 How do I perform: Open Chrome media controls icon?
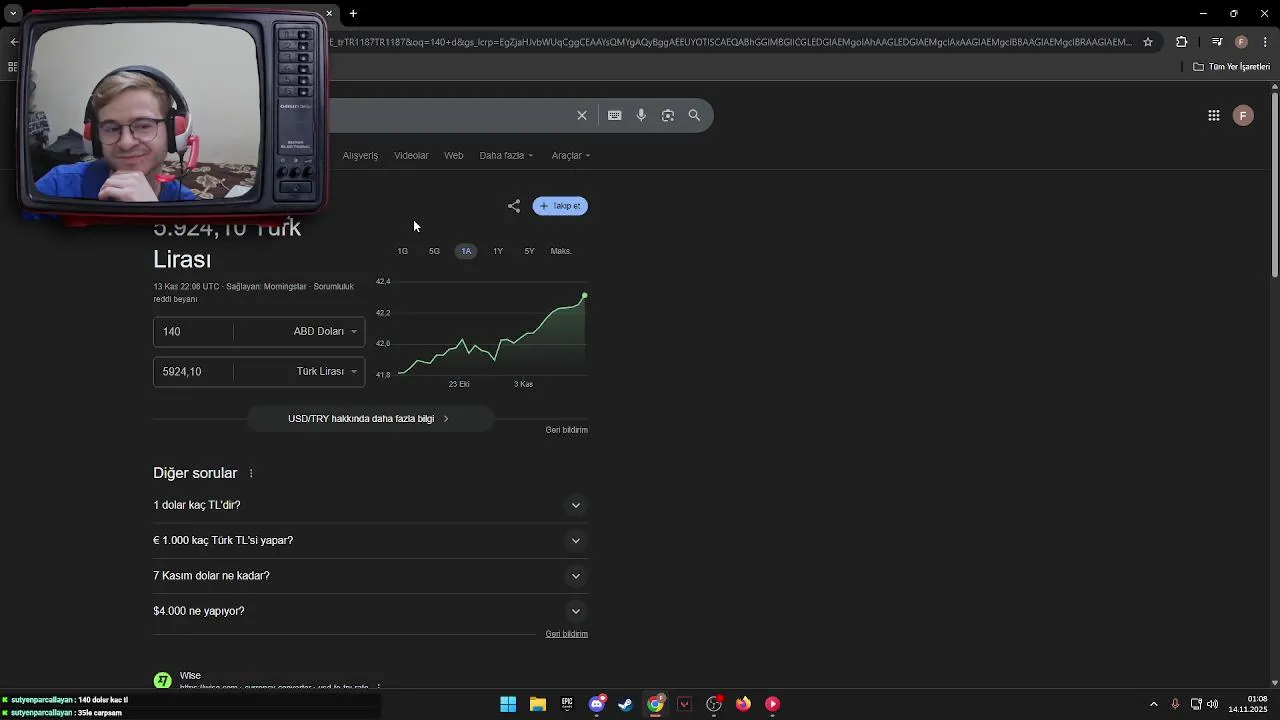coord(1217,42)
